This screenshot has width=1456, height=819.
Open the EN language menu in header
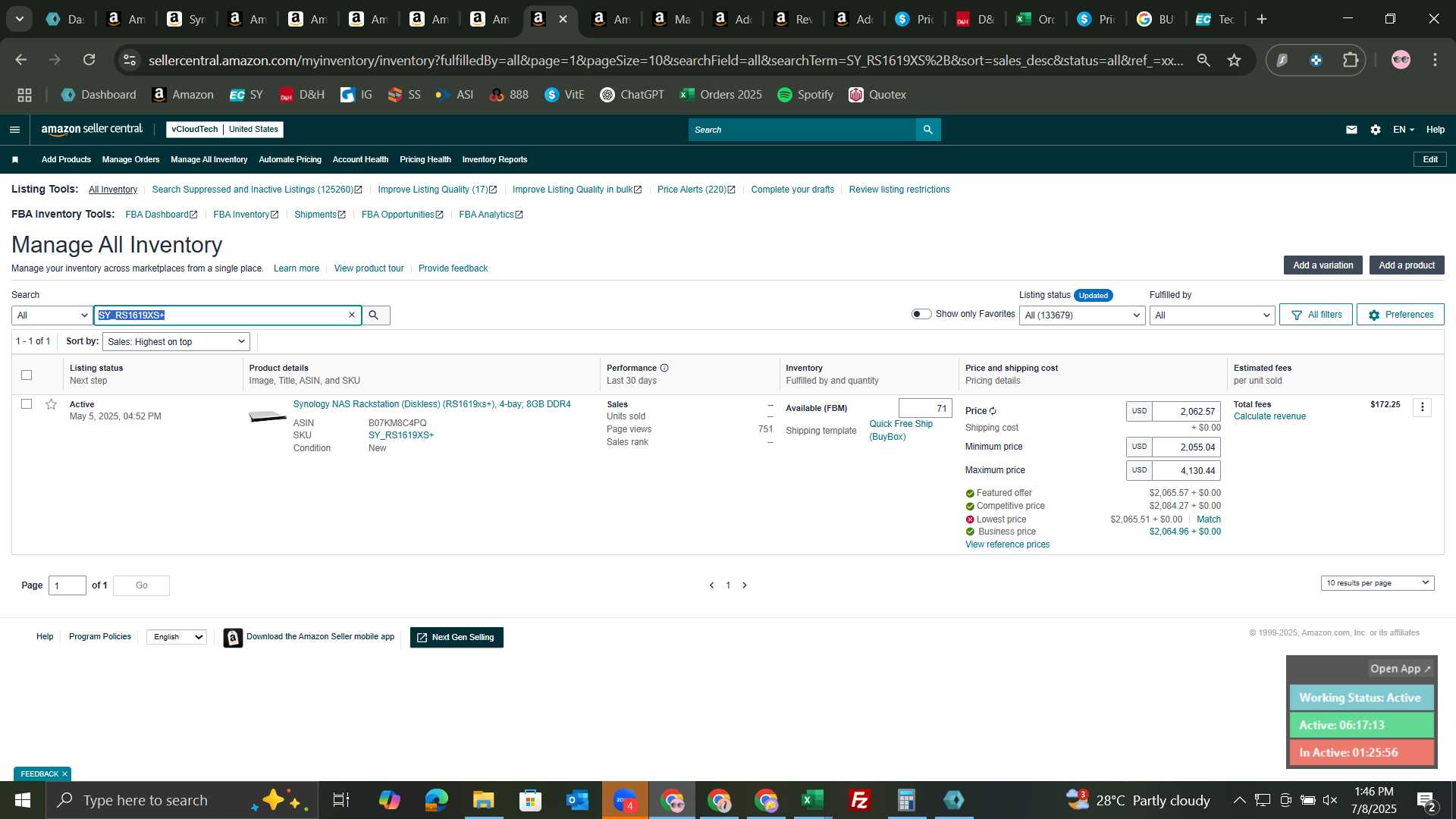click(1403, 130)
